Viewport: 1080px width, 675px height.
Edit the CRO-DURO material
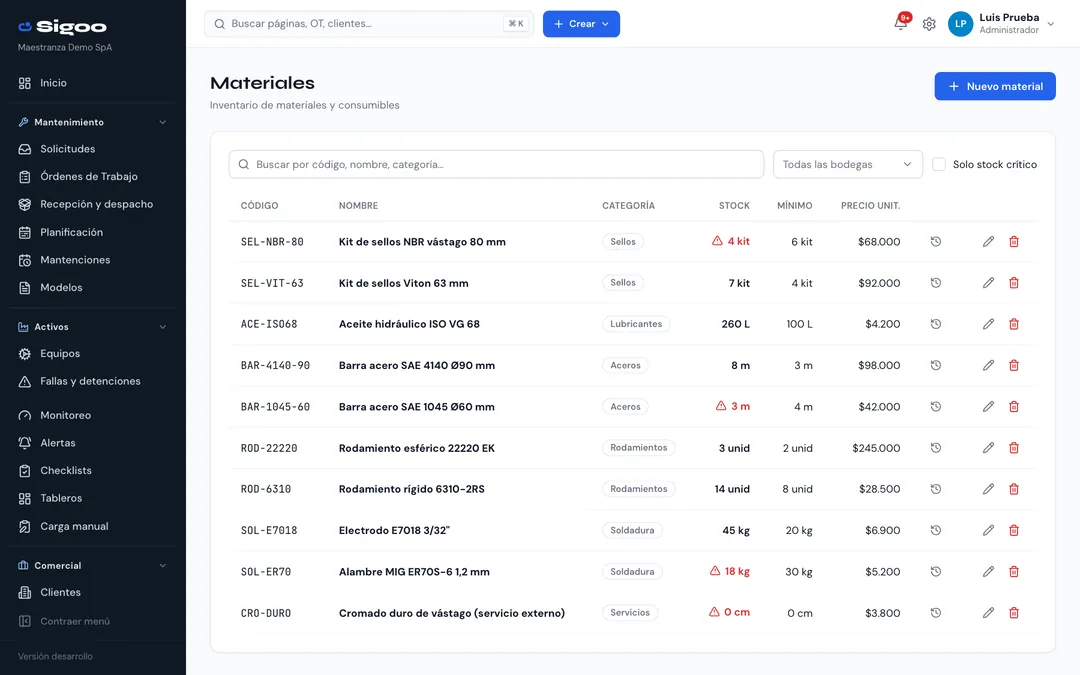[x=988, y=613]
